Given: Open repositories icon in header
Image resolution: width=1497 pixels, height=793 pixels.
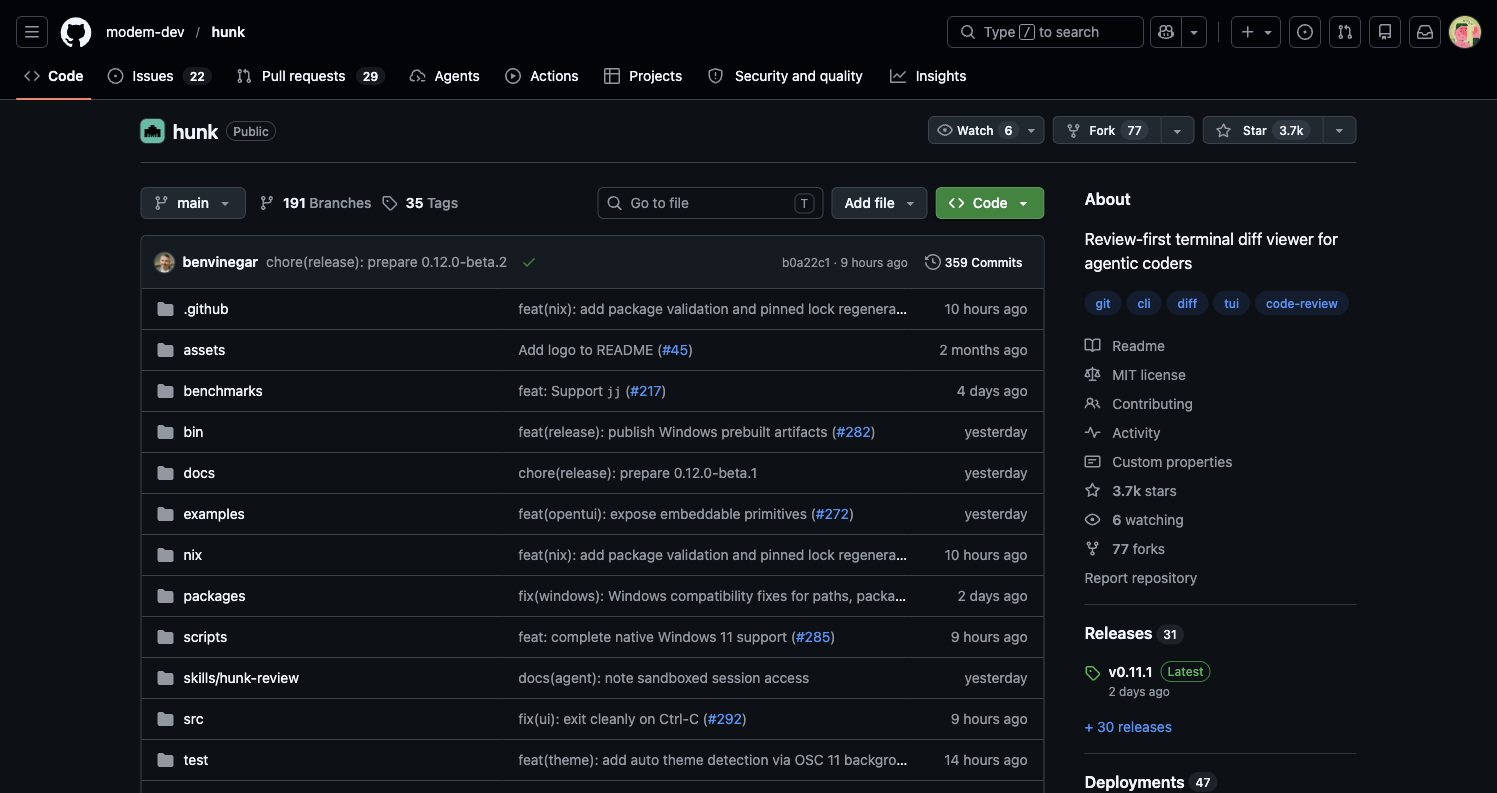Looking at the screenshot, I should [1385, 32].
